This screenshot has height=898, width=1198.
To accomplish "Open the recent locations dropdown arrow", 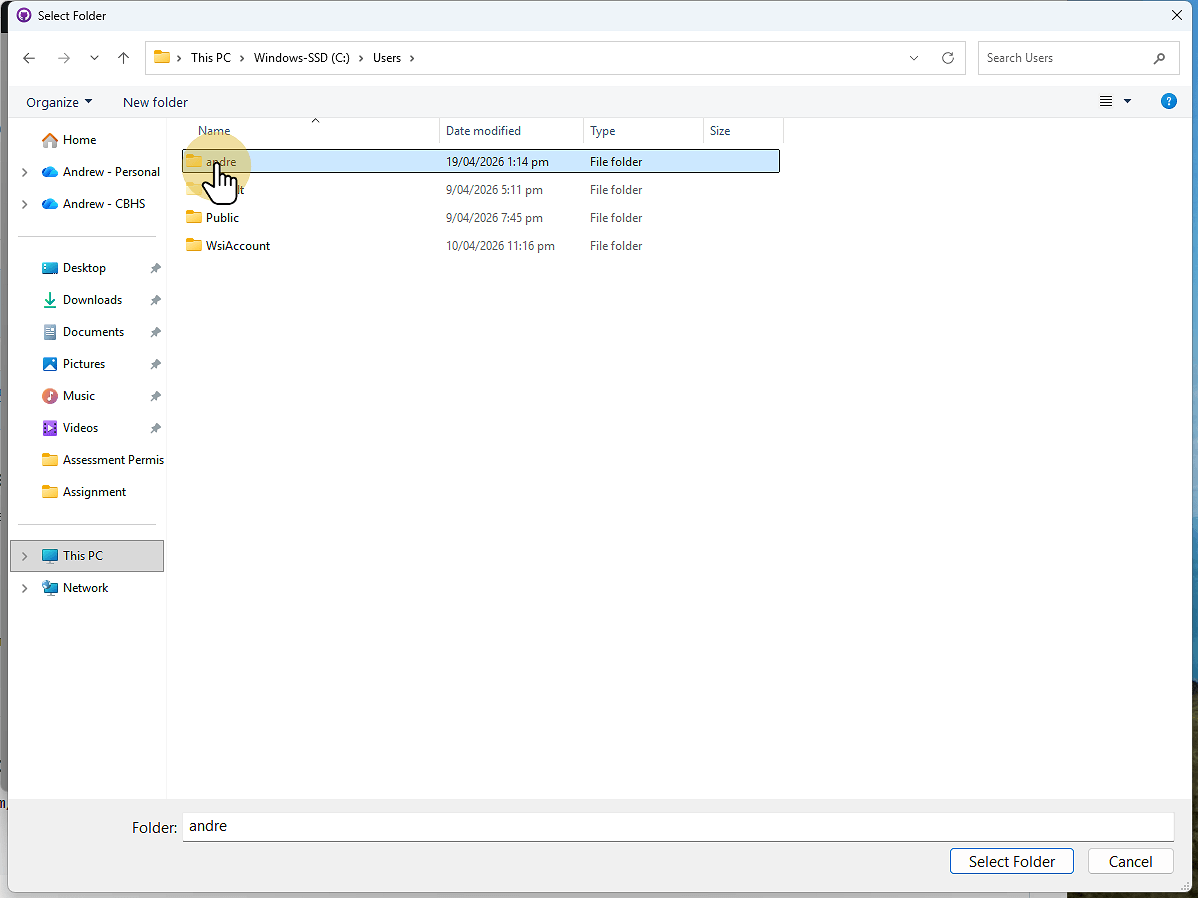I will 94,58.
